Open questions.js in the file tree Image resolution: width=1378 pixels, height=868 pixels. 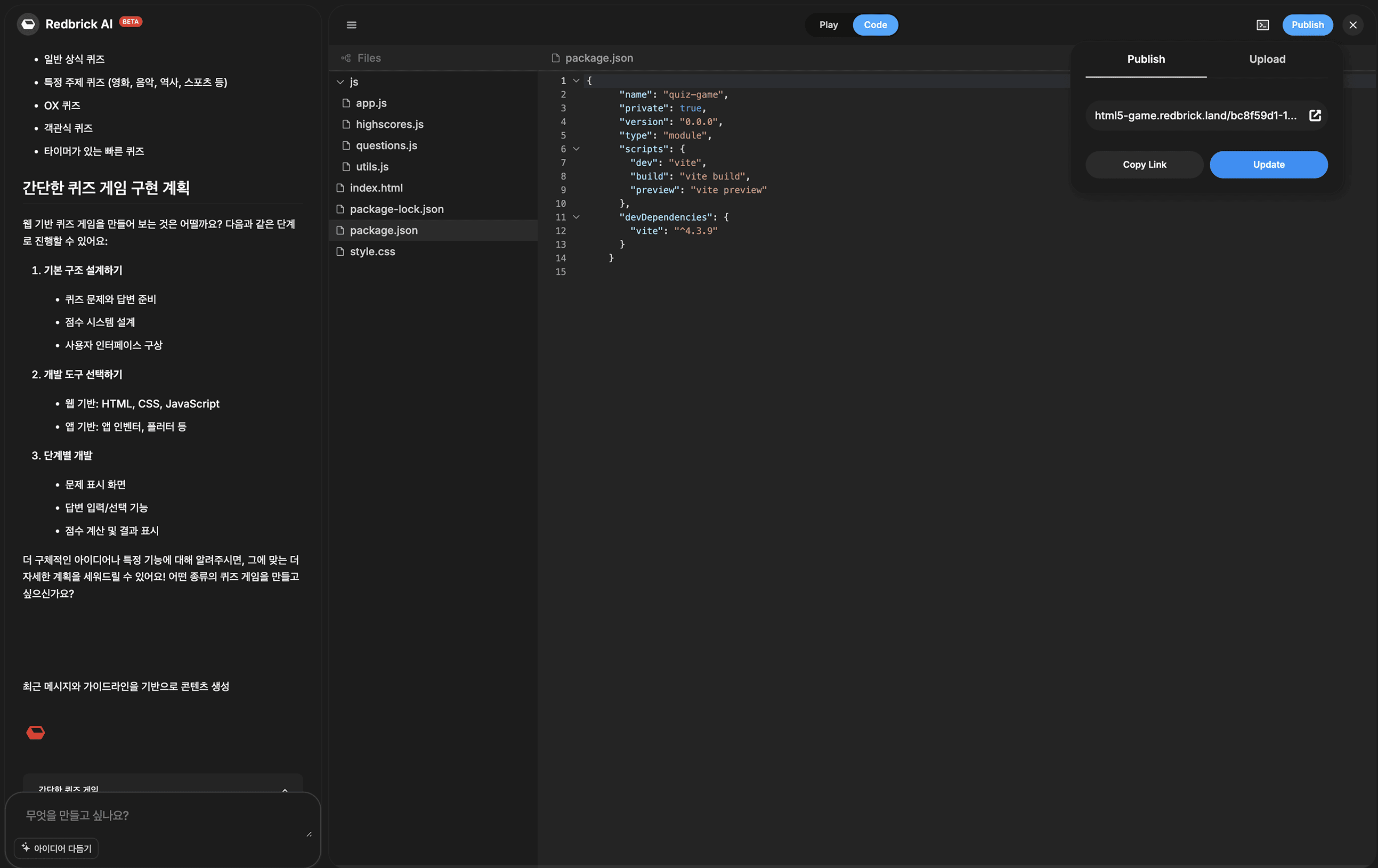(x=386, y=146)
